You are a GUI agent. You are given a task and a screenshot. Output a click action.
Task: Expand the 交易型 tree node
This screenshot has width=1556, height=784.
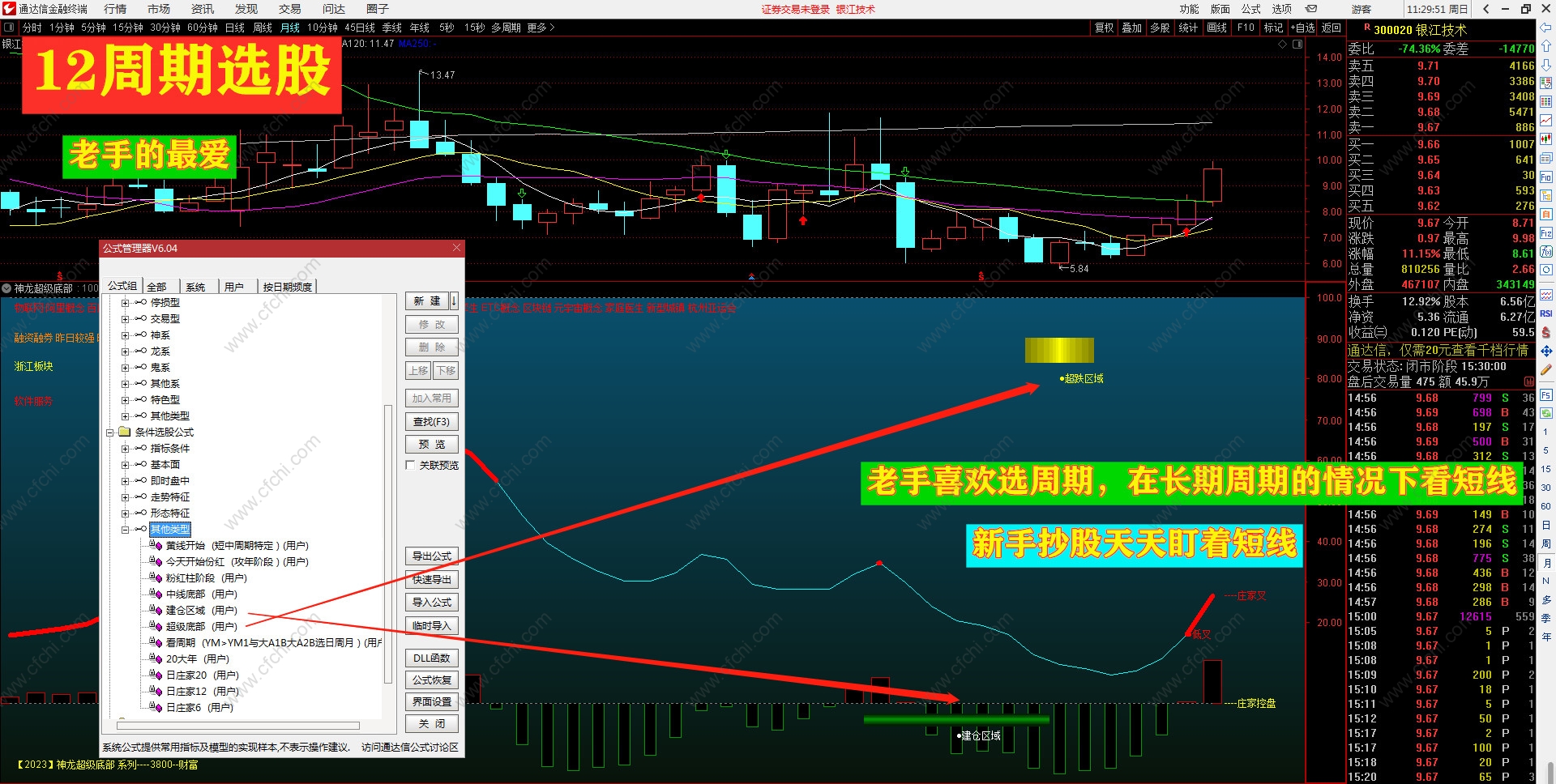coord(125,319)
